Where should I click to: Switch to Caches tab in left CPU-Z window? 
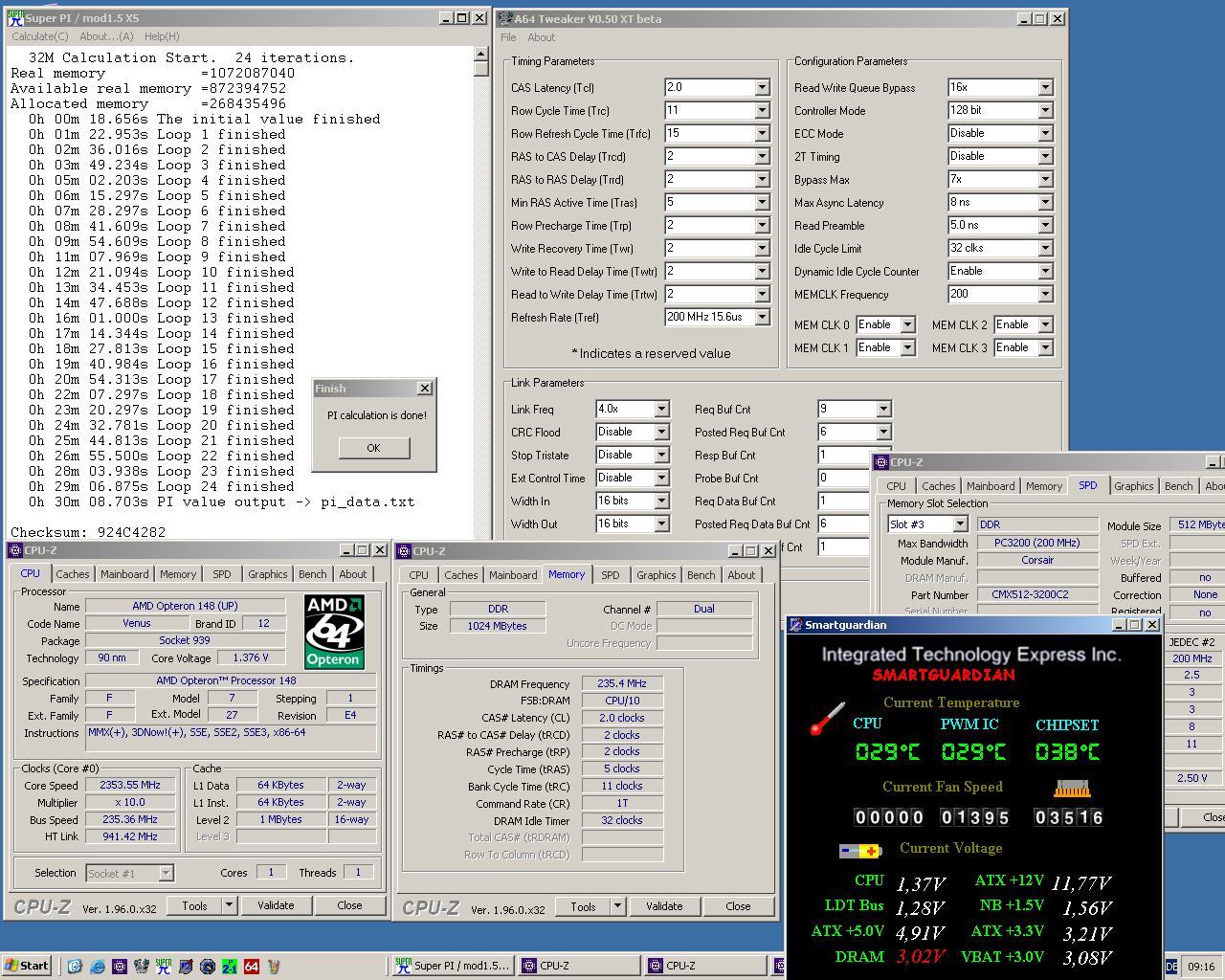(x=72, y=574)
